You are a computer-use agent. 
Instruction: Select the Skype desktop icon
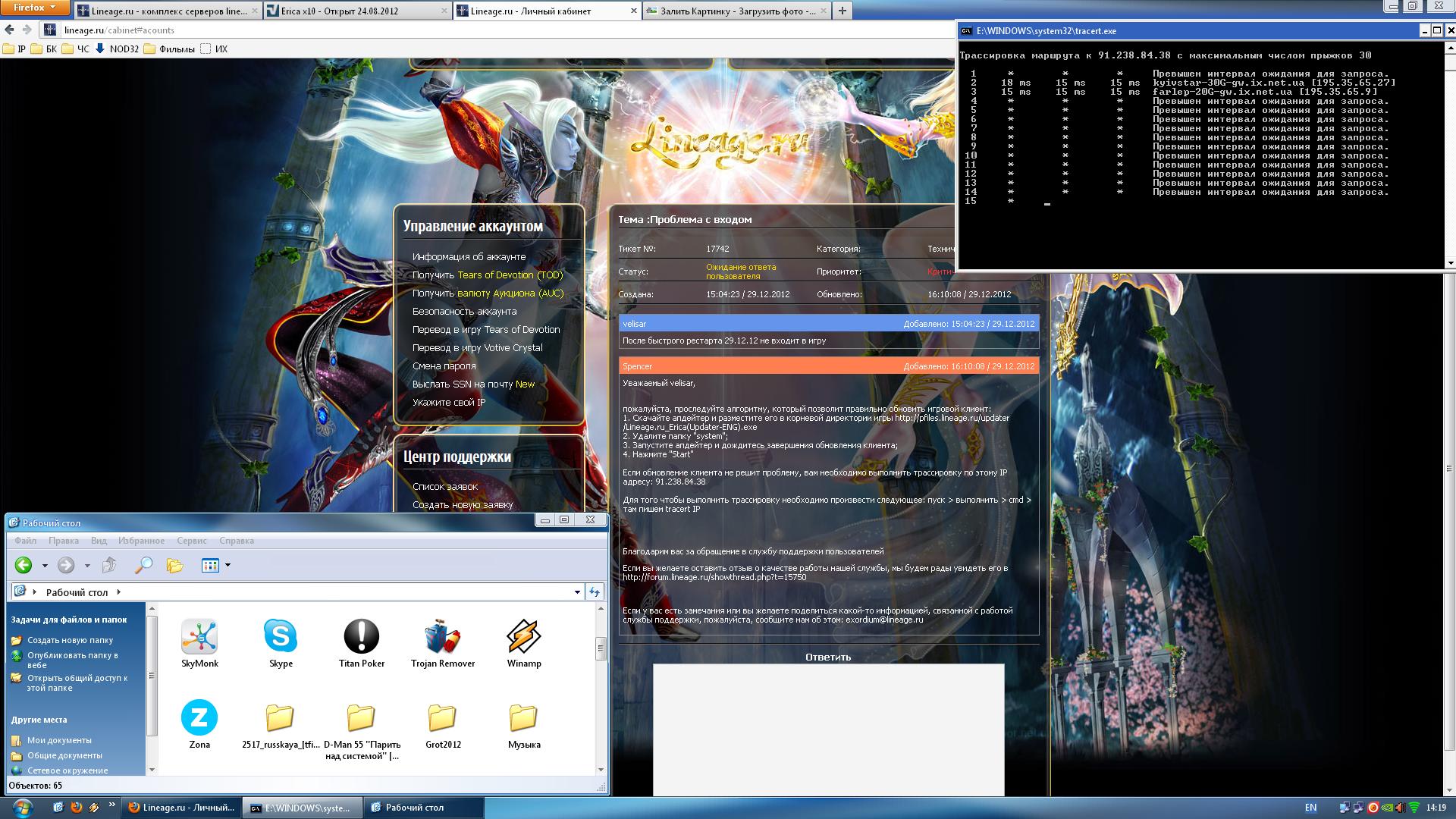pyautogui.click(x=281, y=636)
